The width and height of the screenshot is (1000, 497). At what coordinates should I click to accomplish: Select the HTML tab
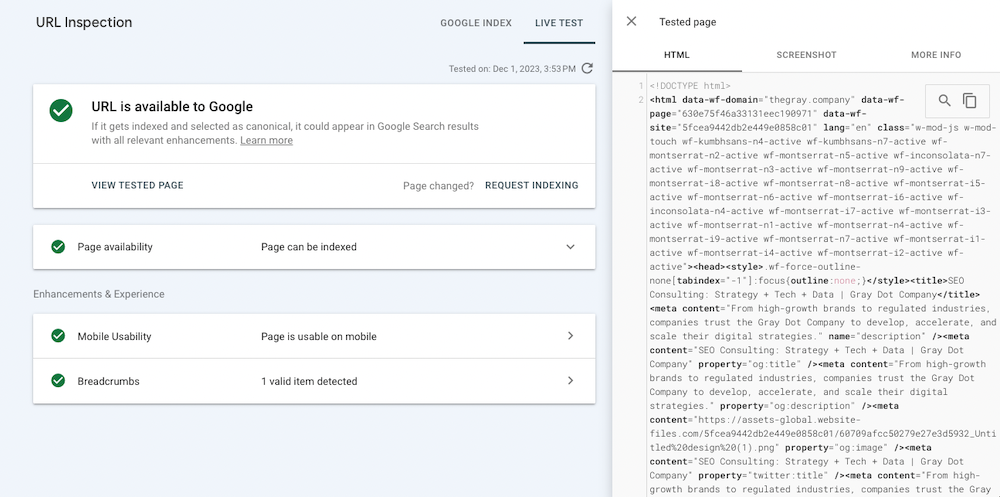(677, 55)
